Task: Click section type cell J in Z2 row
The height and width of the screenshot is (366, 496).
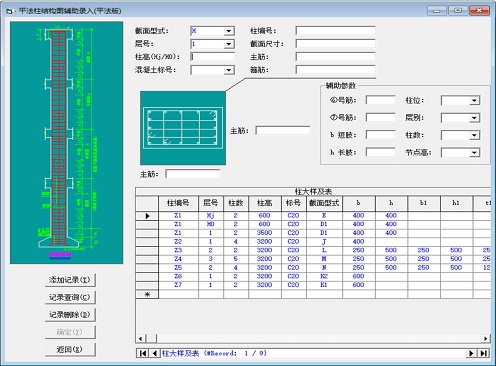Action: tap(324, 242)
